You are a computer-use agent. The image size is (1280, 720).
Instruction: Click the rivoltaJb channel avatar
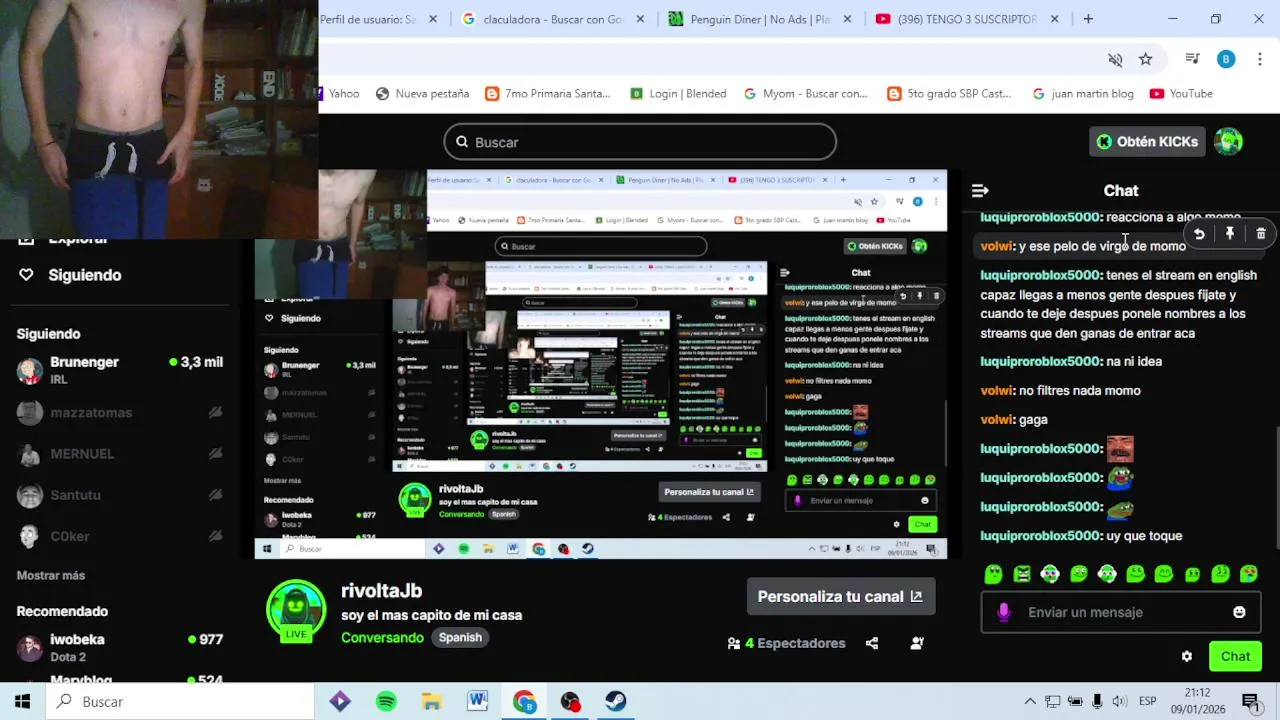[x=296, y=609]
